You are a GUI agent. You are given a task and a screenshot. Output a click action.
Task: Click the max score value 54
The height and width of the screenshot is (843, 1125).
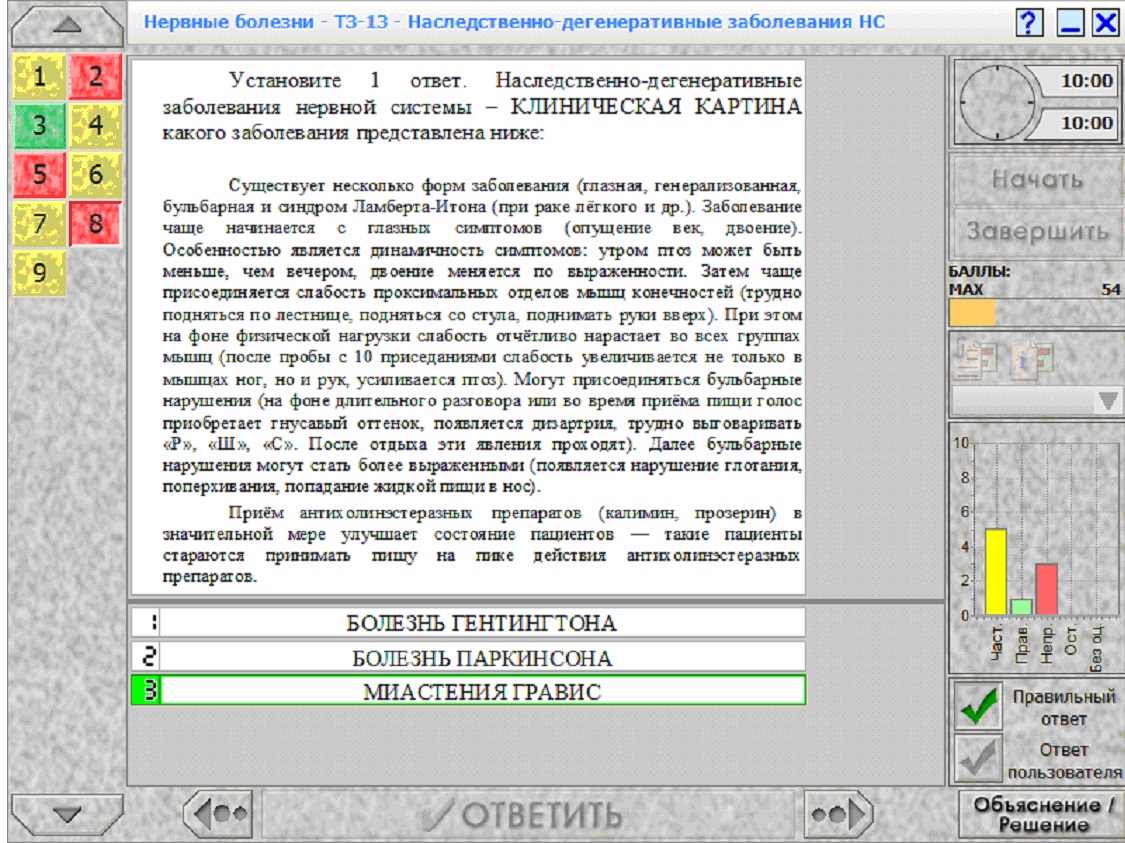coord(1110,289)
